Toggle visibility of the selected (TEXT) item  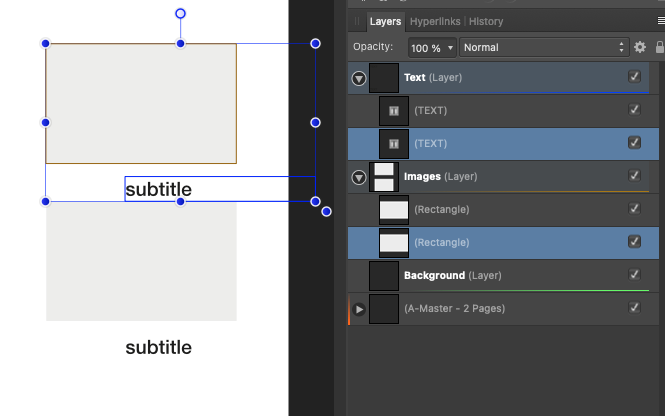(634, 142)
